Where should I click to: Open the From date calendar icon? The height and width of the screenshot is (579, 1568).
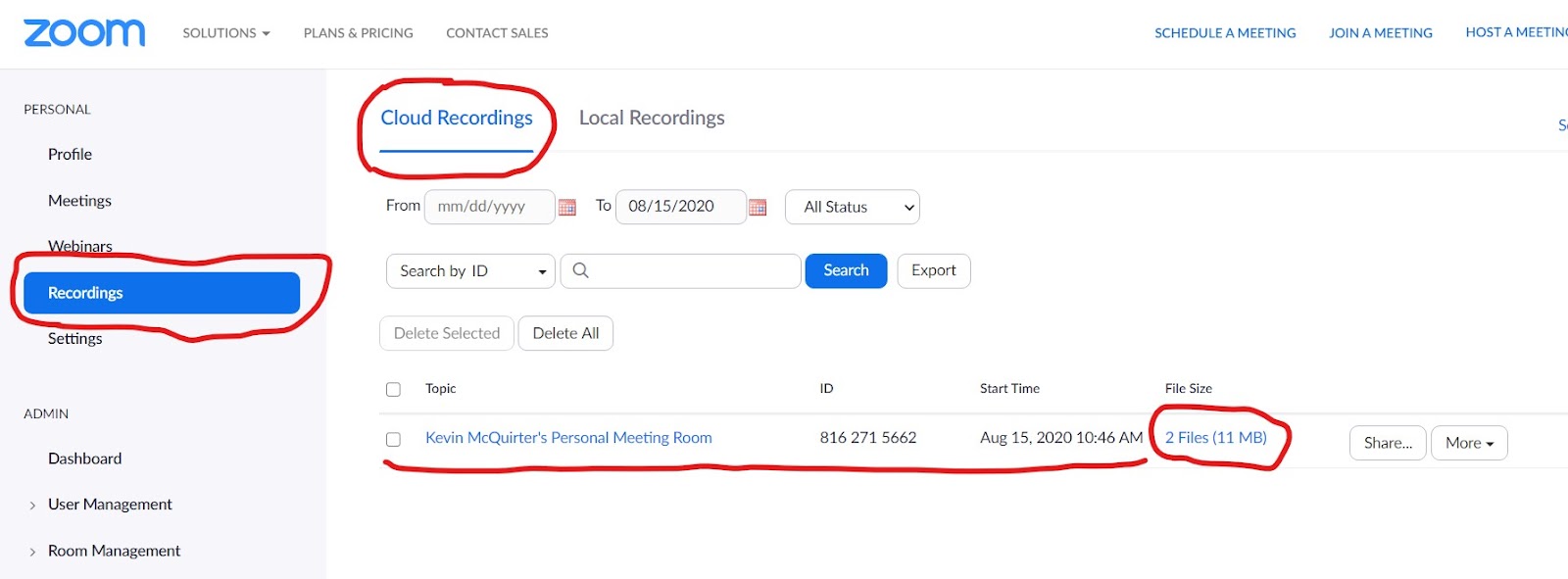(x=566, y=207)
